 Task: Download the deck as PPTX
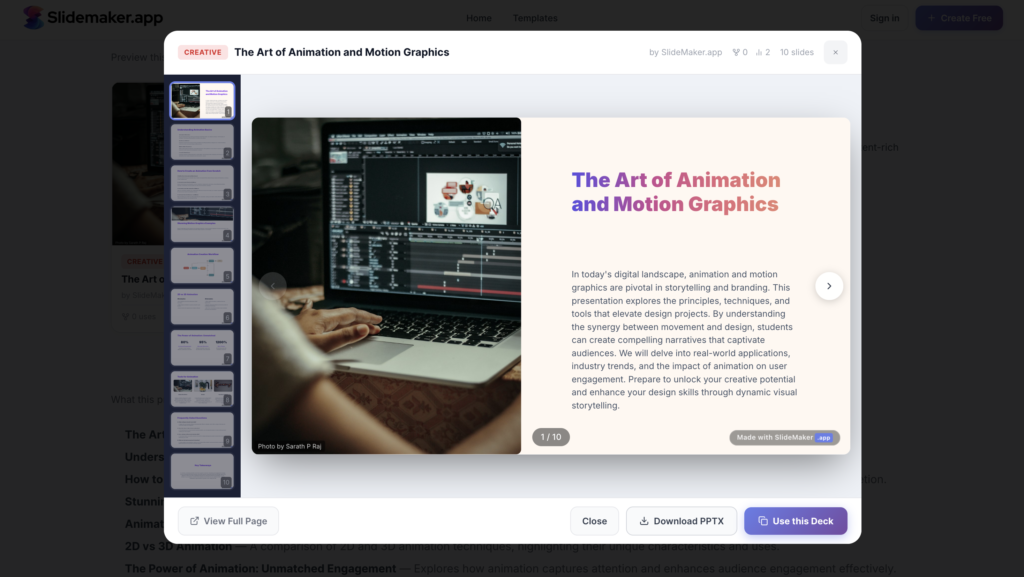(x=681, y=521)
